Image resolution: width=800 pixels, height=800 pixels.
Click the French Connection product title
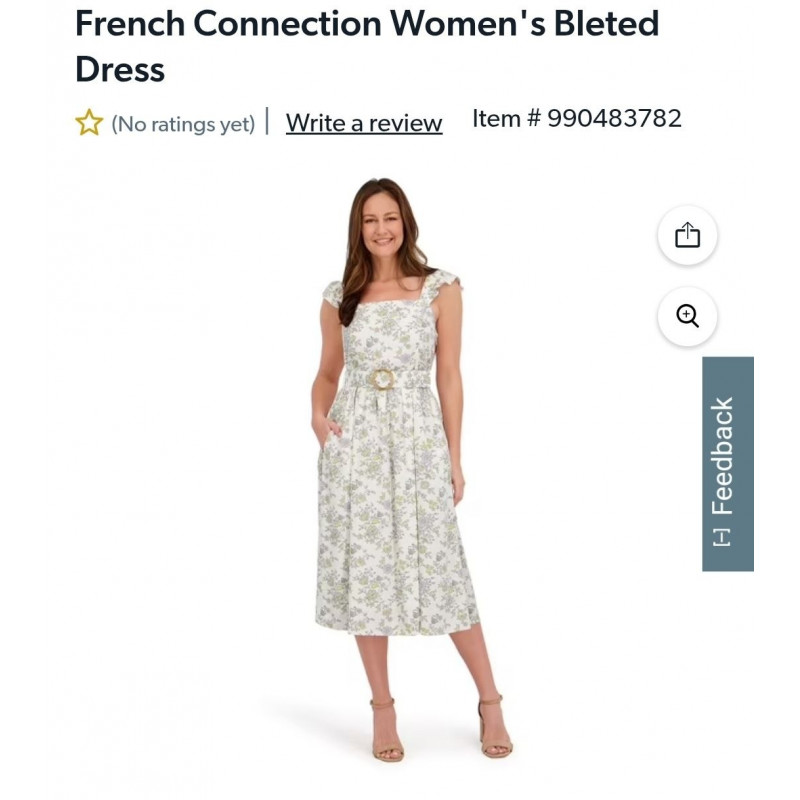click(367, 23)
